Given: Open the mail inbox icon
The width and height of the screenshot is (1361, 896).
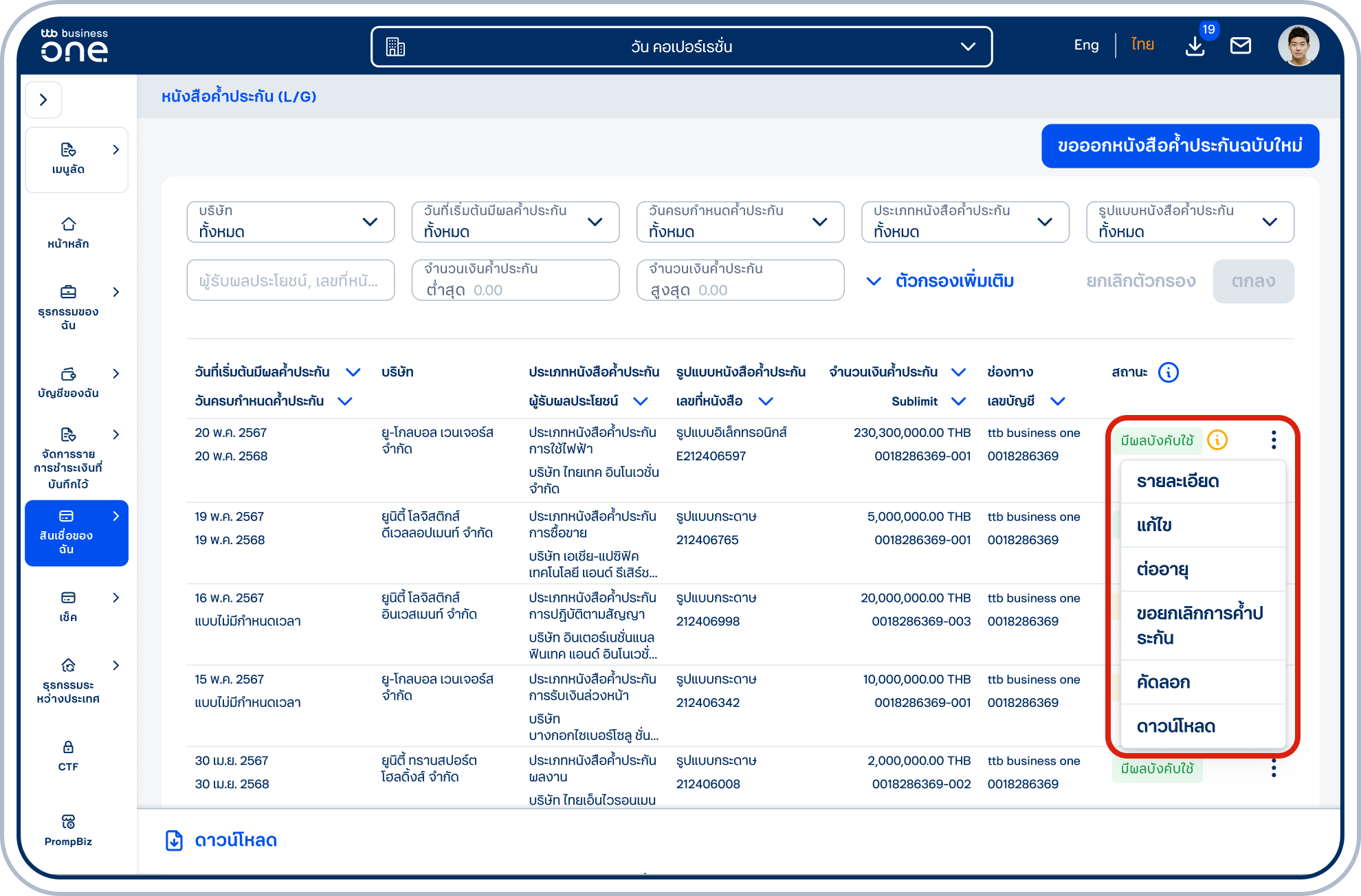Looking at the screenshot, I should 1241,46.
